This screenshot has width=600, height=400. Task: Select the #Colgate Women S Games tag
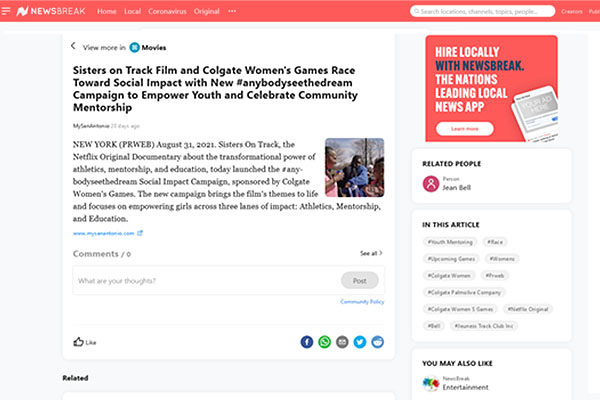(x=460, y=309)
